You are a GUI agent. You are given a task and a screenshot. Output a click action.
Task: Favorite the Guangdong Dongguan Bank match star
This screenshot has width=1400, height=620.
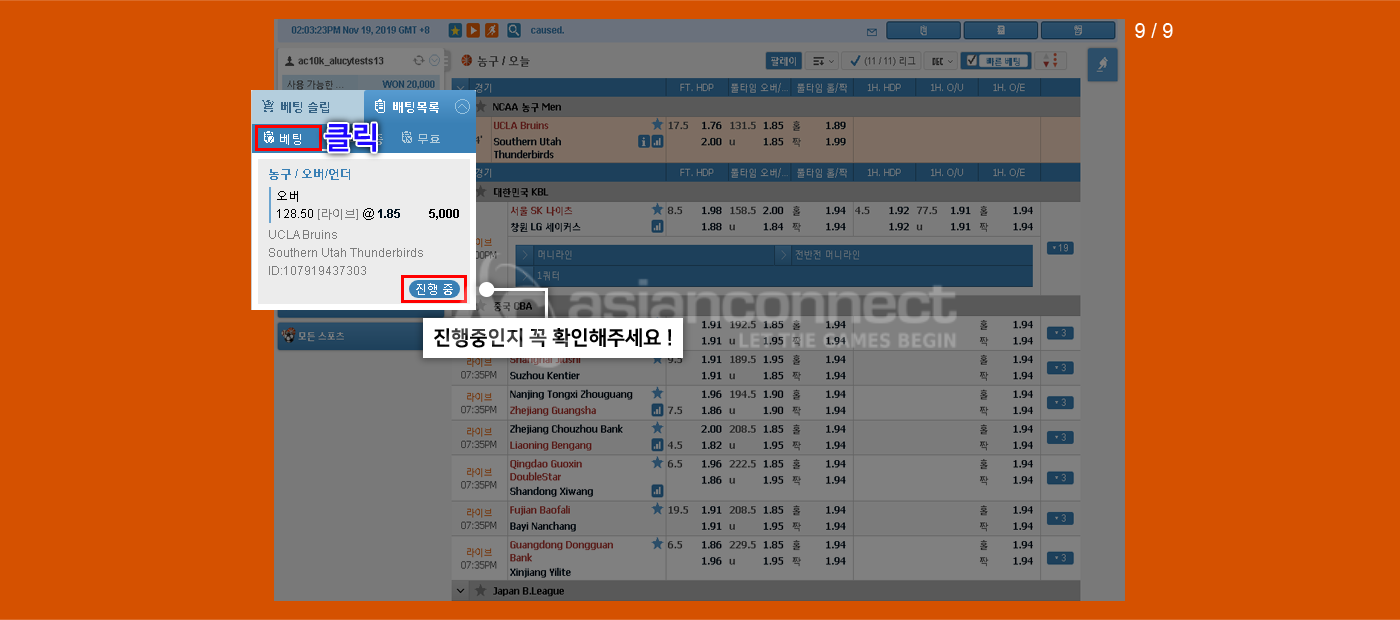coord(657,544)
